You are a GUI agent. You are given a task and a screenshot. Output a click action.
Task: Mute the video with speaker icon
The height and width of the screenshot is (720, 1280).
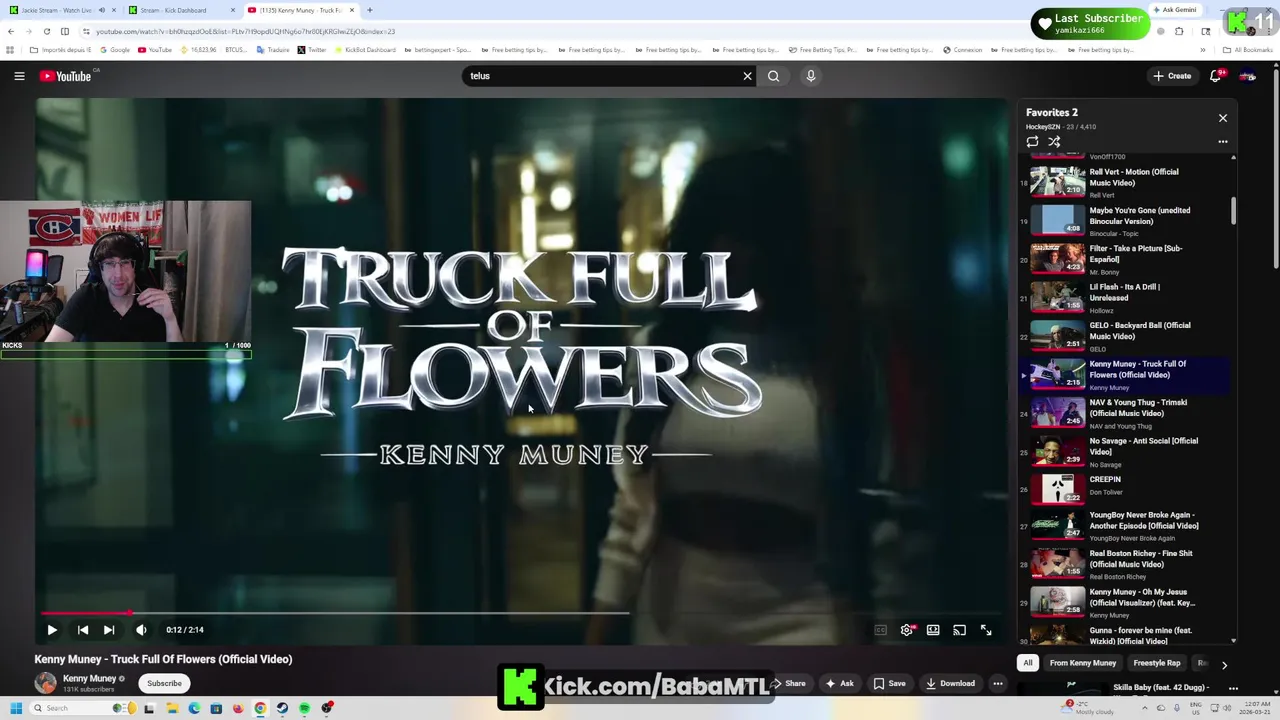(x=141, y=630)
